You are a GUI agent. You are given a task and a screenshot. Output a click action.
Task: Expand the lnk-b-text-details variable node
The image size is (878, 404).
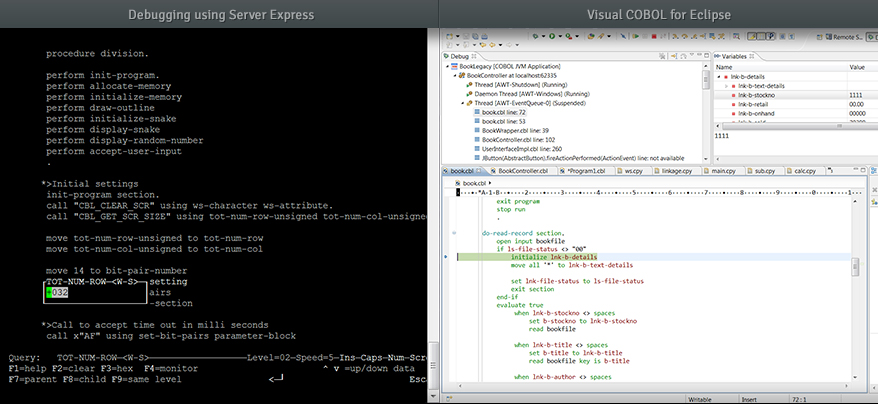point(727,86)
